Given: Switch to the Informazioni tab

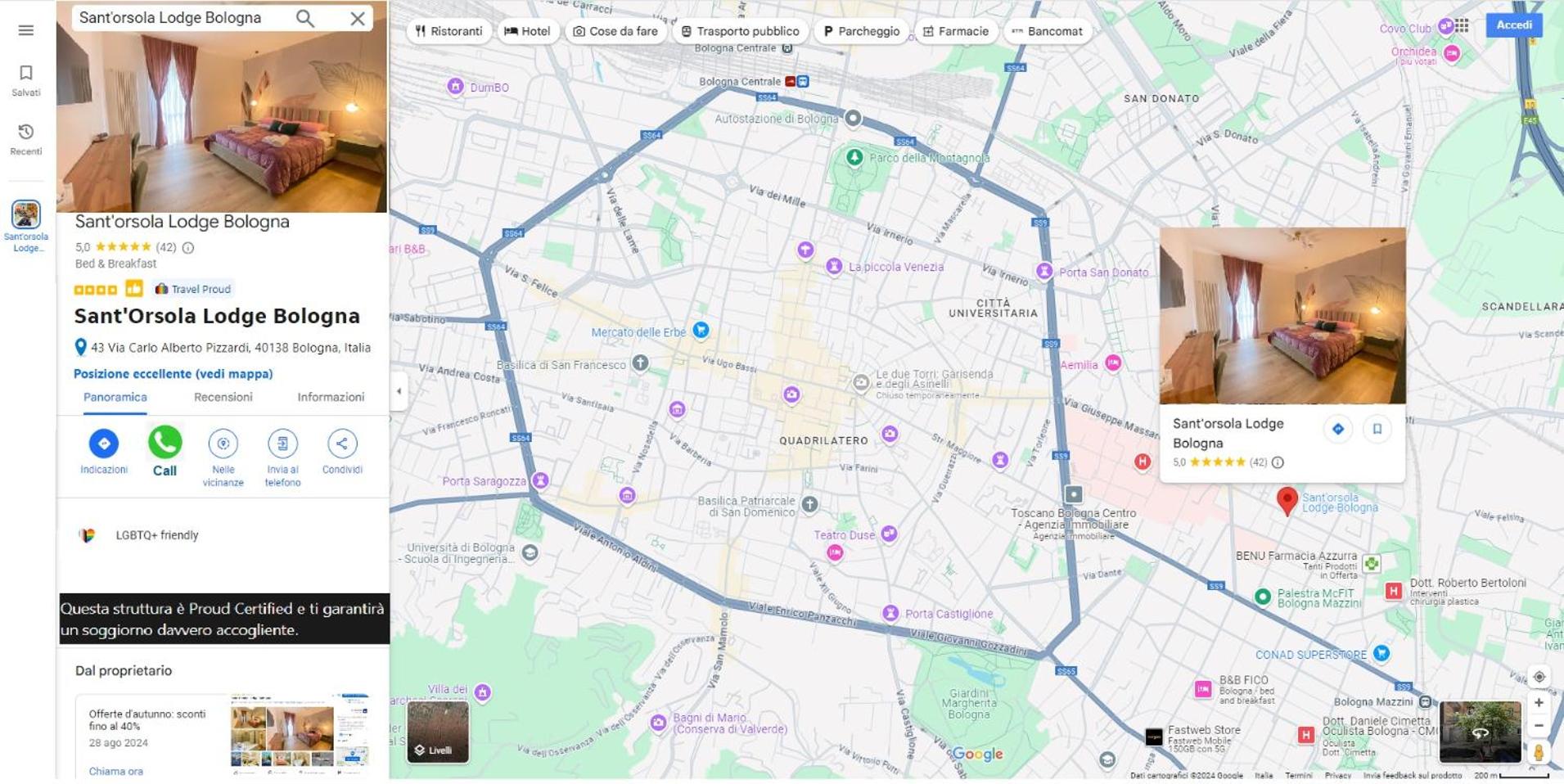Looking at the screenshot, I should [x=331, y=397].
